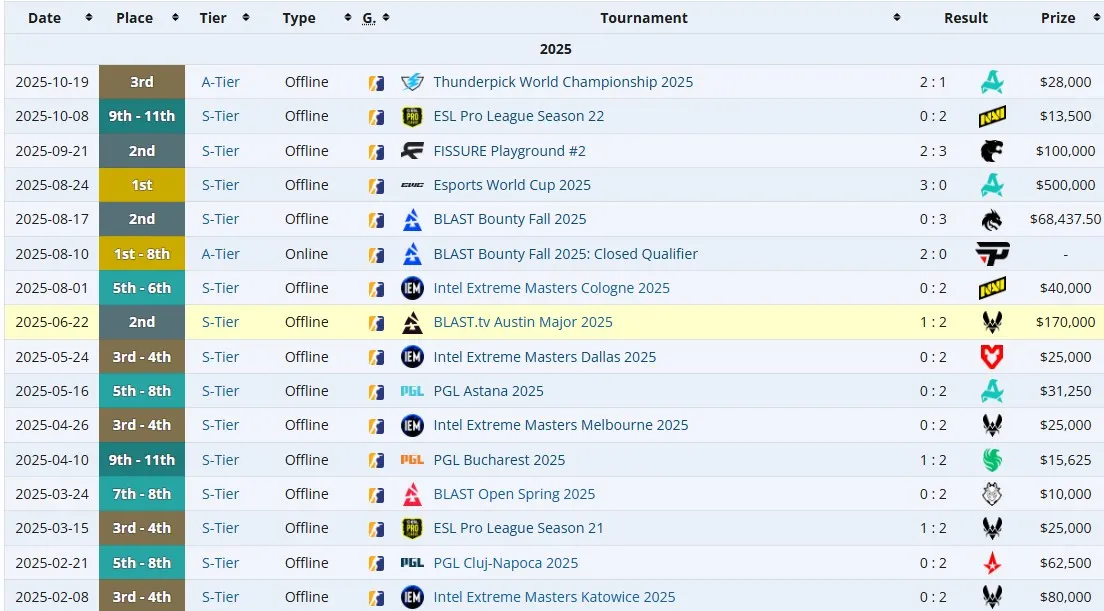Sort table by Date column arrows
Screen dimensions: 1104x611
coord(89,18)
